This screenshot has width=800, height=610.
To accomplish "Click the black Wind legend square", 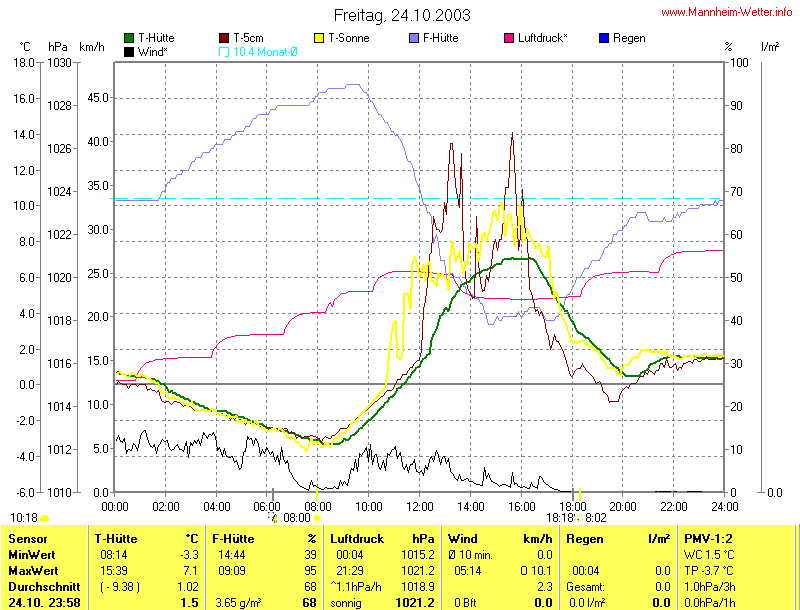I will (129, 51).
